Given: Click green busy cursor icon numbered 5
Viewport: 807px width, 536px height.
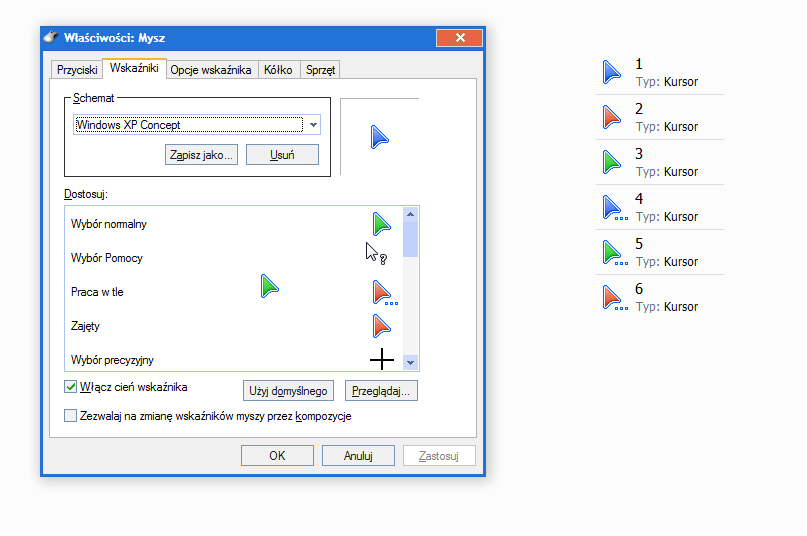Looking at the screenshot, I should 615,252.
